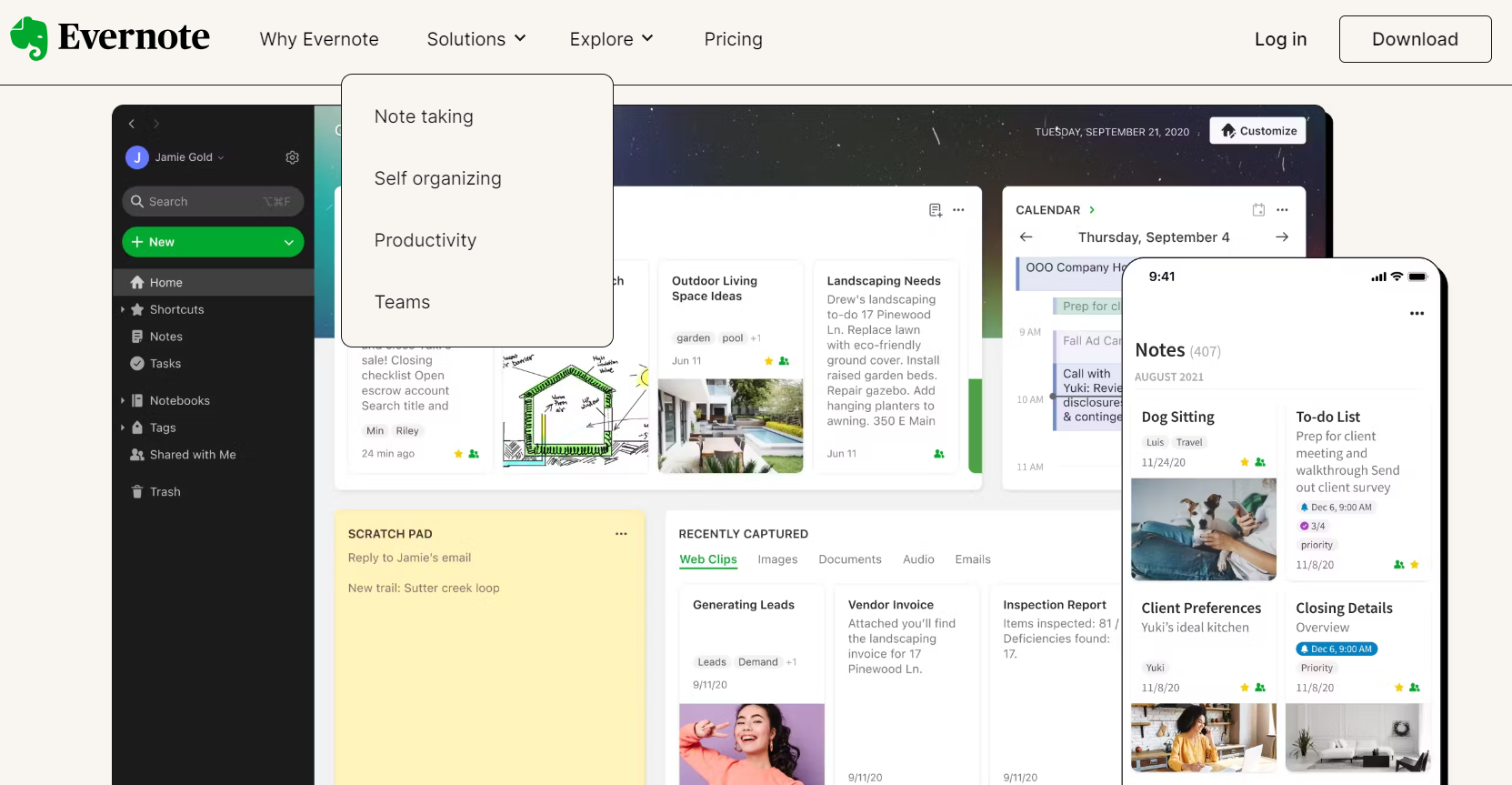
Task: Click the pool tag
Action: click(732, 338)
